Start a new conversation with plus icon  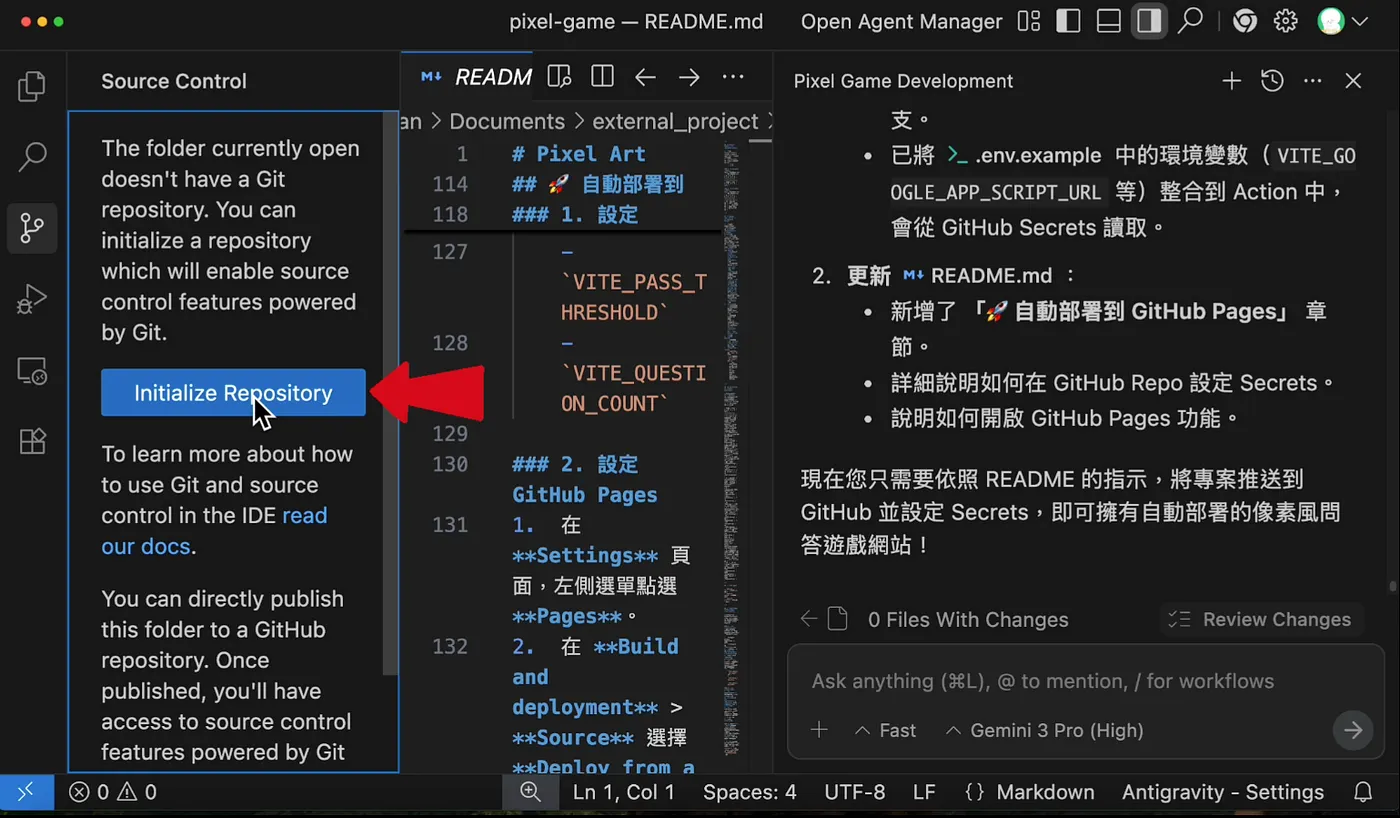1232,81
